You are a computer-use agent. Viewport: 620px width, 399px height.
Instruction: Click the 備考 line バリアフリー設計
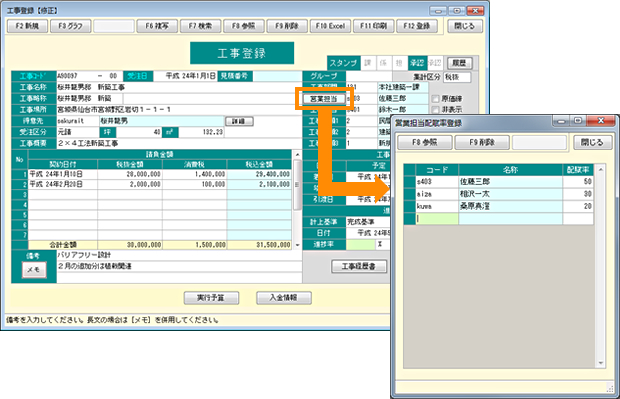(x=179, y=255)
